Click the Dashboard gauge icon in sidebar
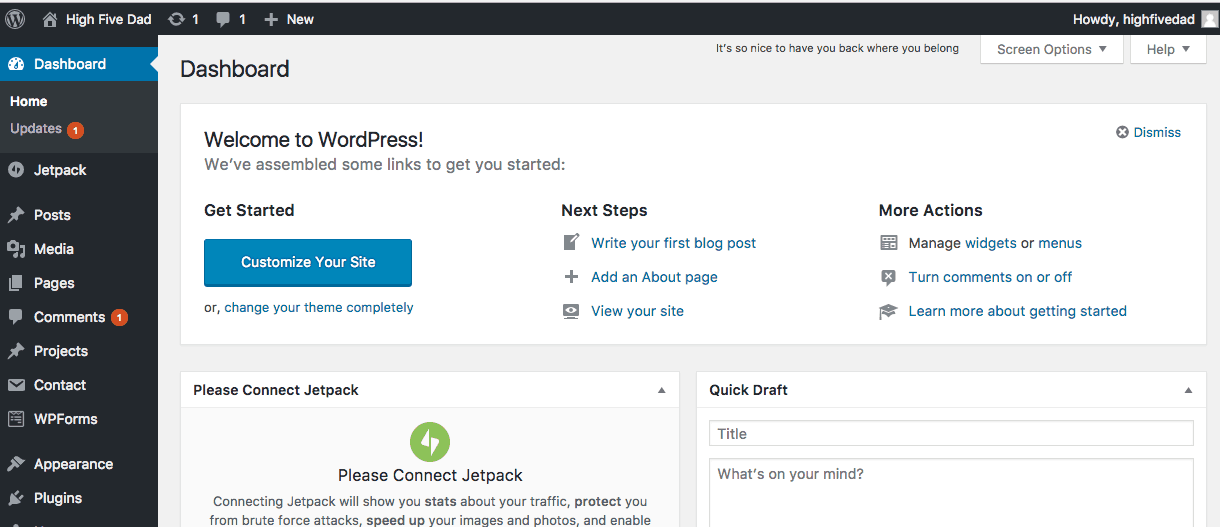Screen dimensions: 1220x527 coord(16,64)
